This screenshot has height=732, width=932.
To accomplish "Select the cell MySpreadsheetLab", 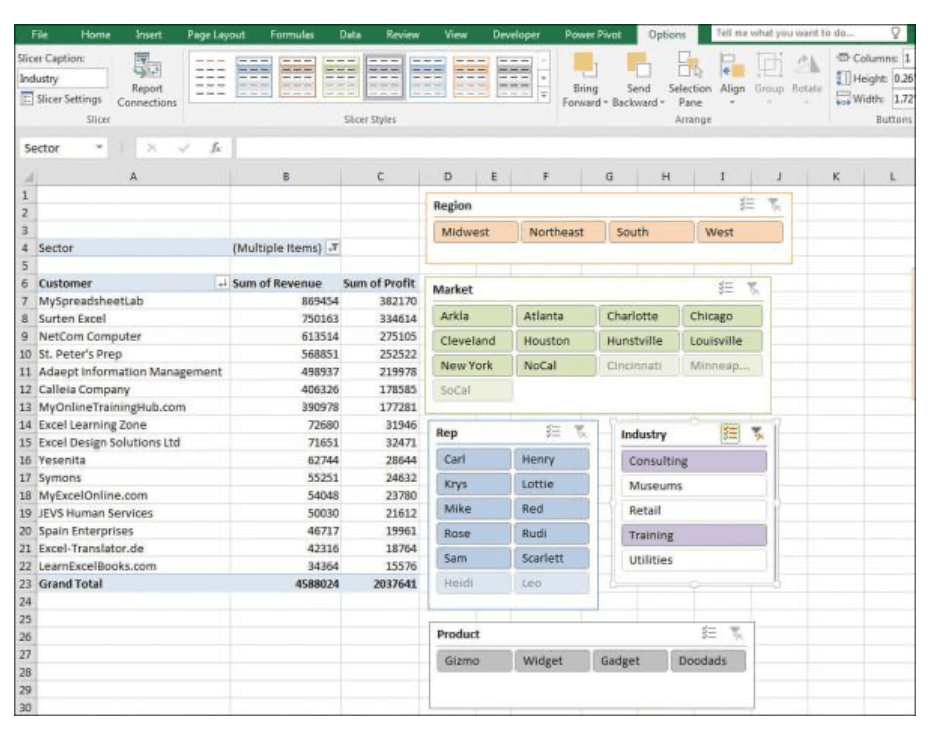I will point(133,301).
